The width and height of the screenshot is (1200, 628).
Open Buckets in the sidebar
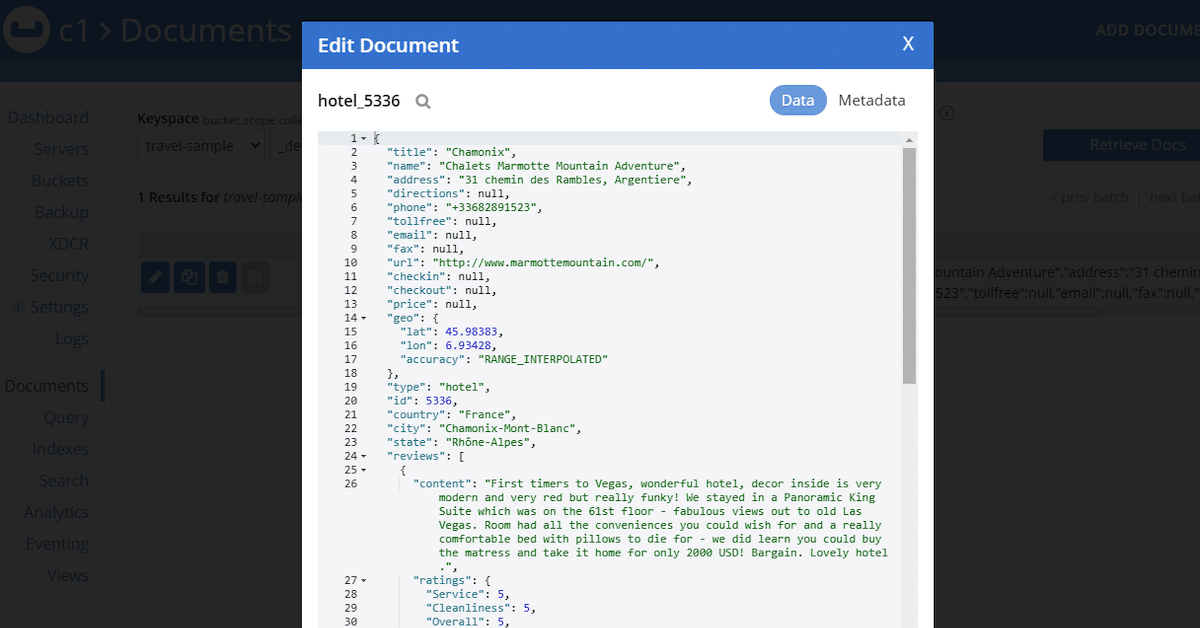tap(60, 181)
